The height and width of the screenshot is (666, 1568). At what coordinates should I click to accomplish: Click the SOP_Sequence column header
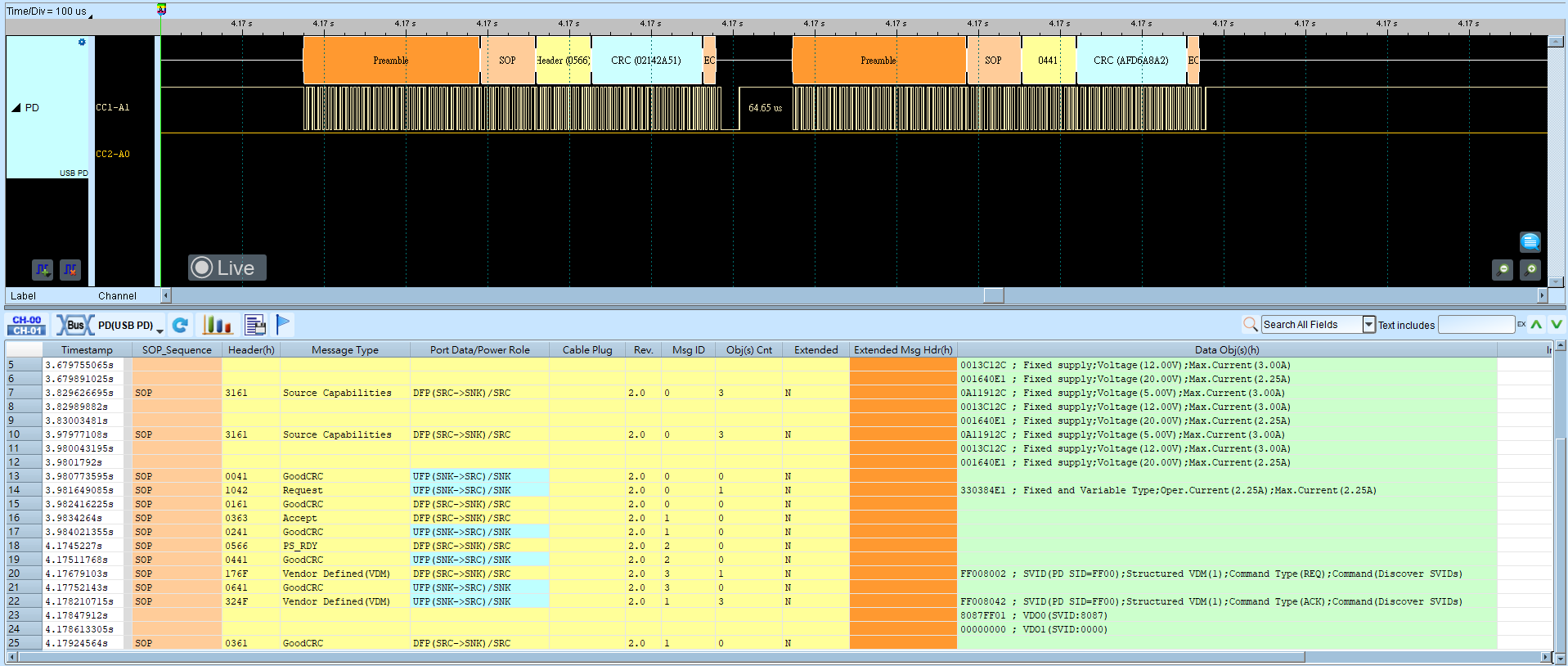point(177,350)
